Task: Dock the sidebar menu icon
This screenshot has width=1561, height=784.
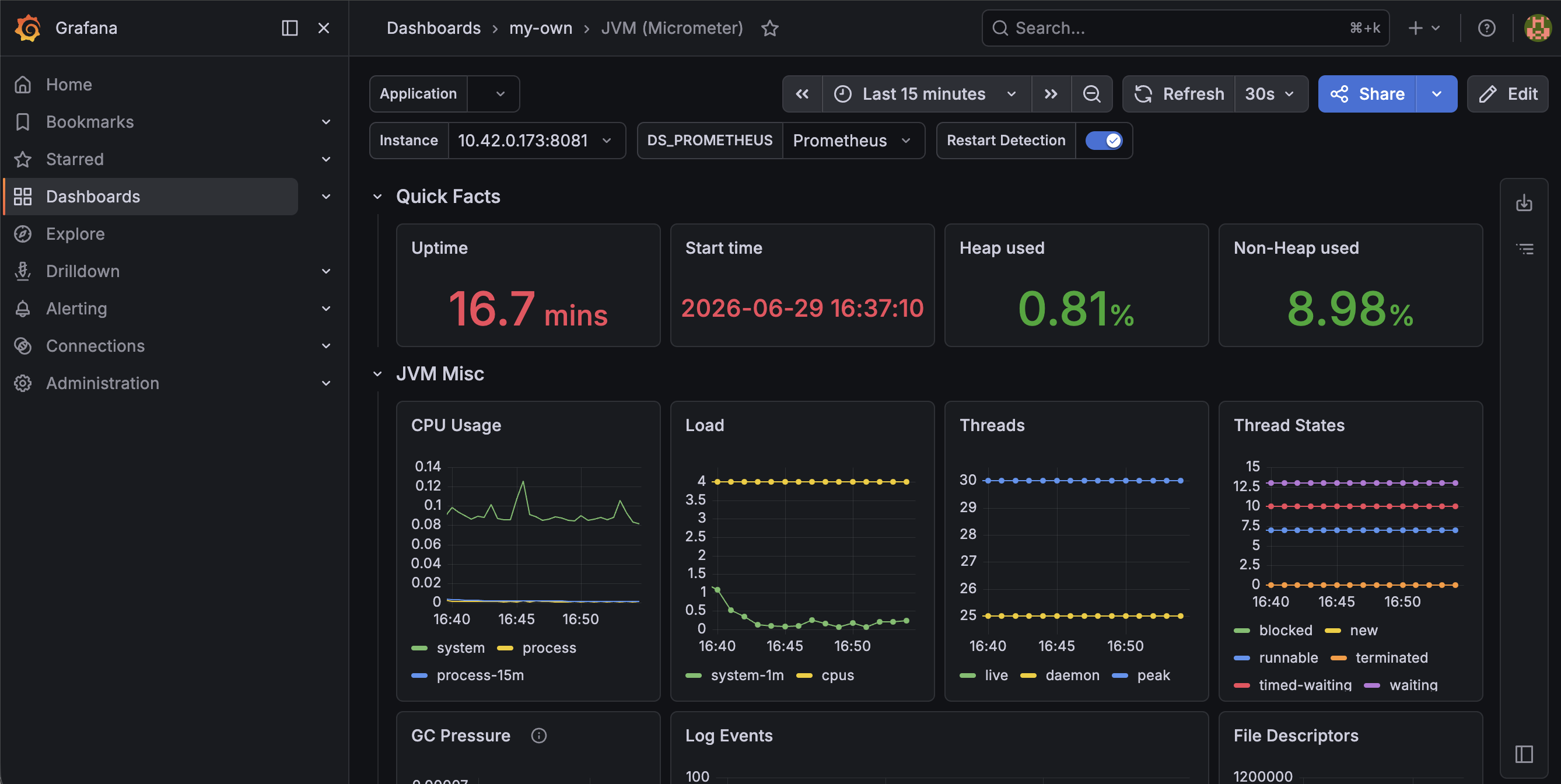Action: 290,28
